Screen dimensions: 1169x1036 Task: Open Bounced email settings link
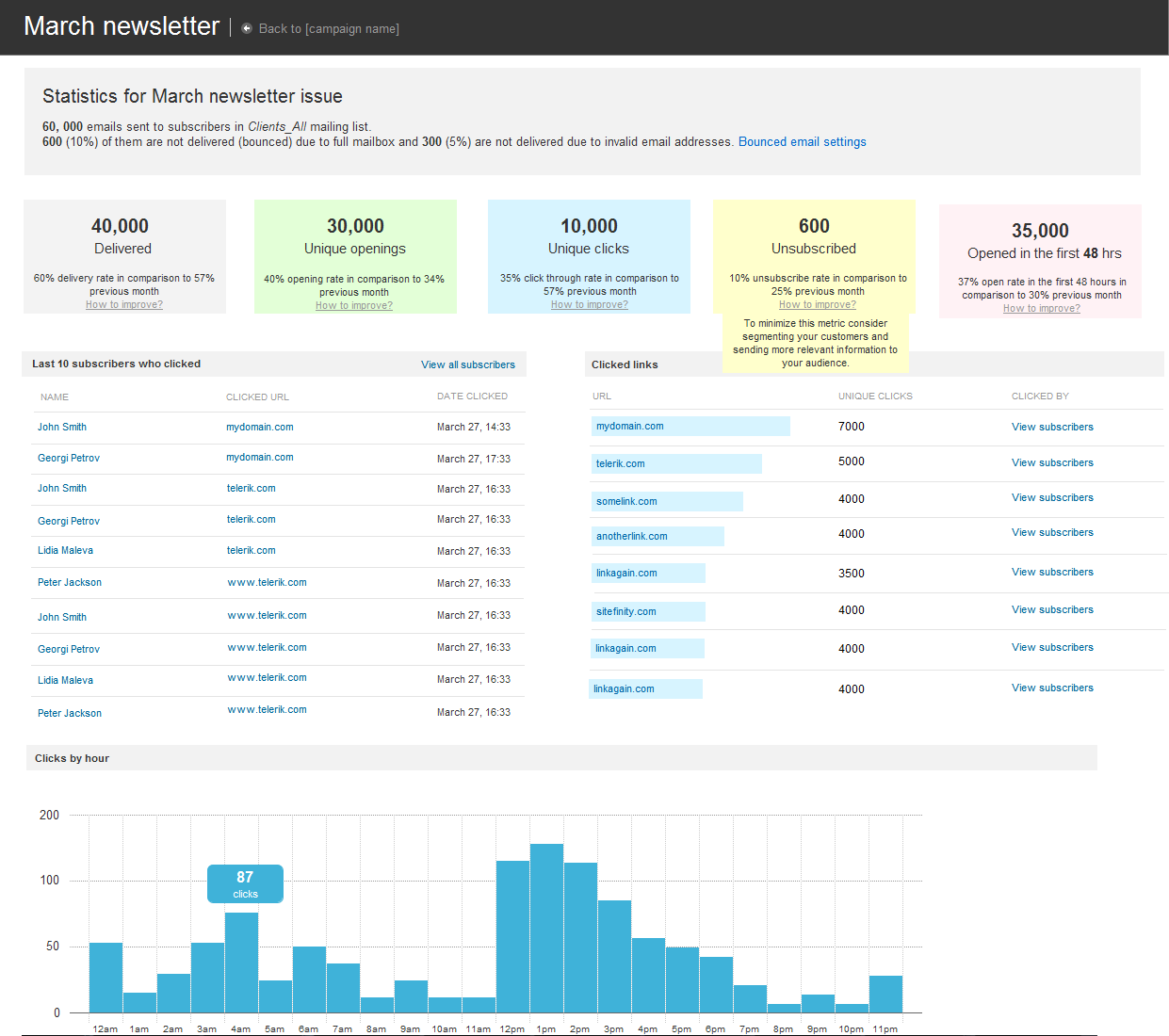click(x=802, y=142)
